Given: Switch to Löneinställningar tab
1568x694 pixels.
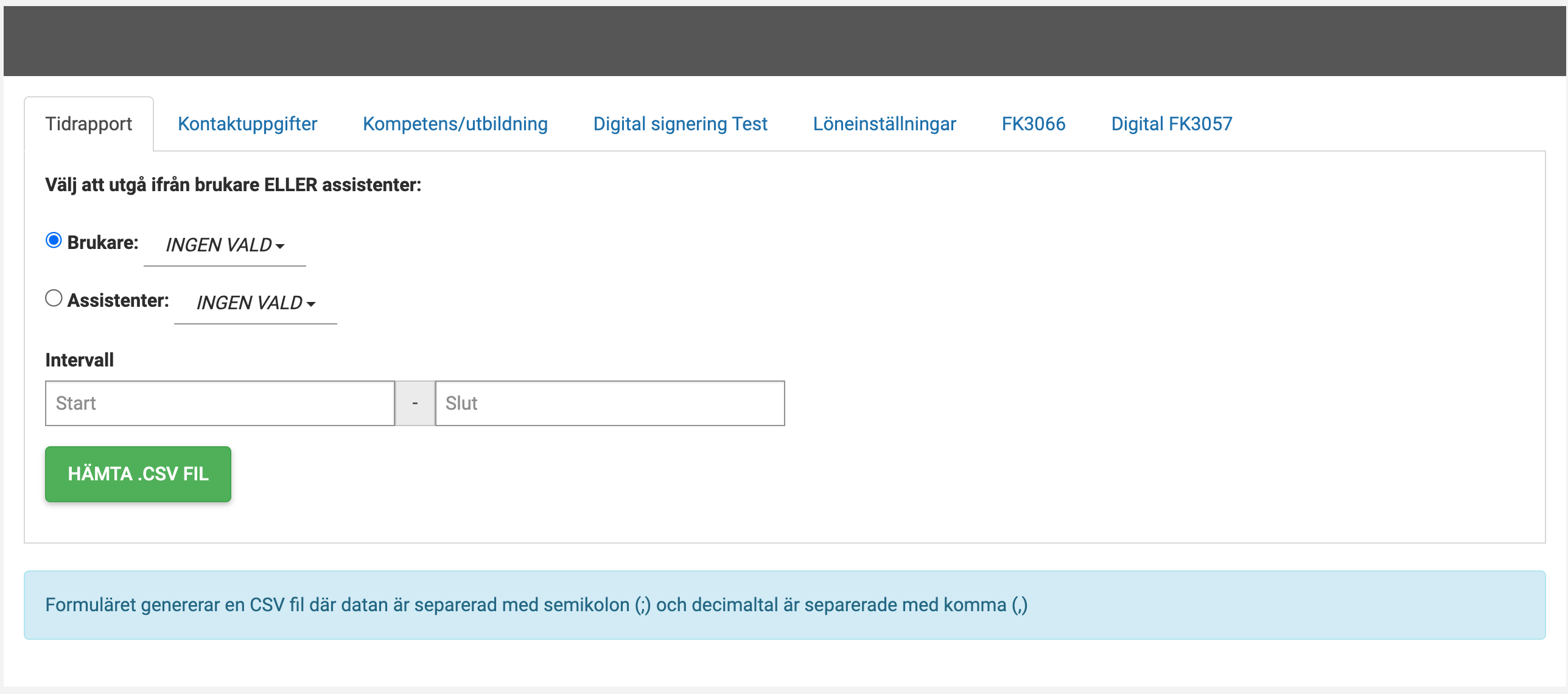Looking at the screenshot, I should point(884,124).
